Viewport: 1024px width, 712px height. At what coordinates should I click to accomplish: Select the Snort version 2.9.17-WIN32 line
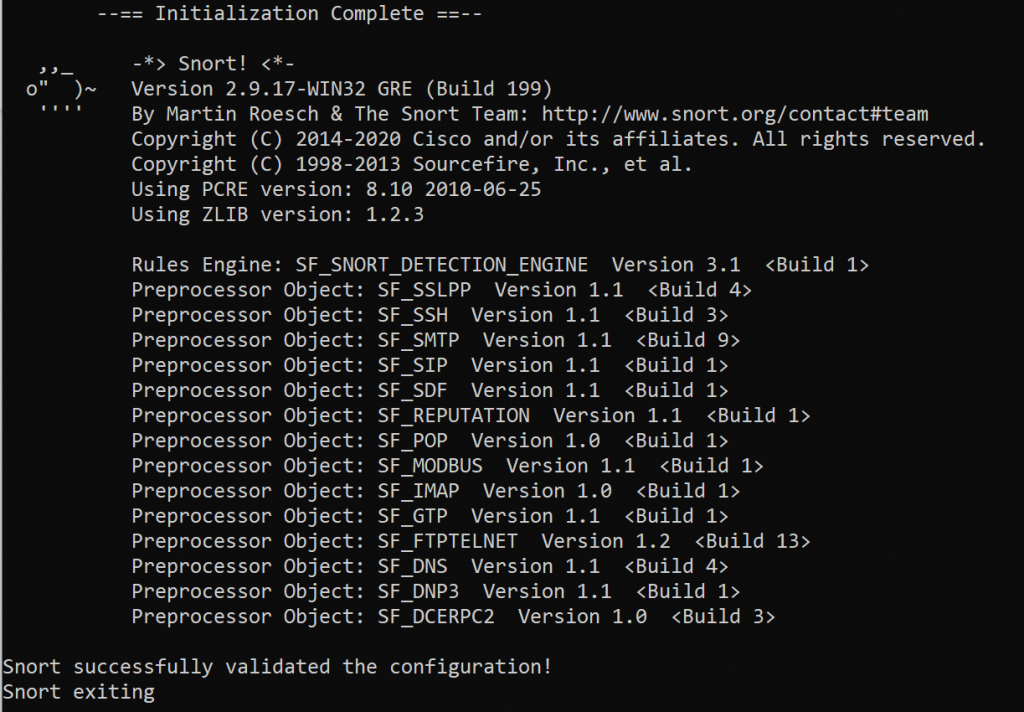(341, 89)
